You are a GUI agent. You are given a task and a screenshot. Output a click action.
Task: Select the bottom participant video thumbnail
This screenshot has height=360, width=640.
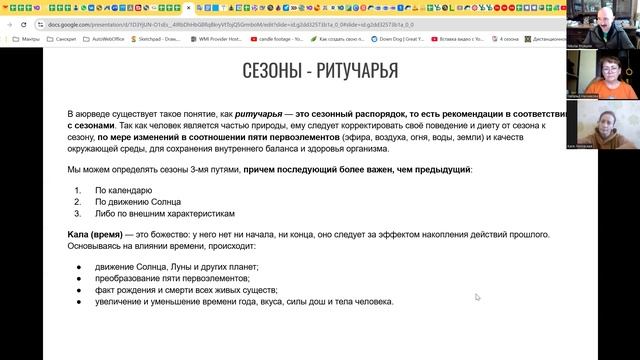point(603,124)
